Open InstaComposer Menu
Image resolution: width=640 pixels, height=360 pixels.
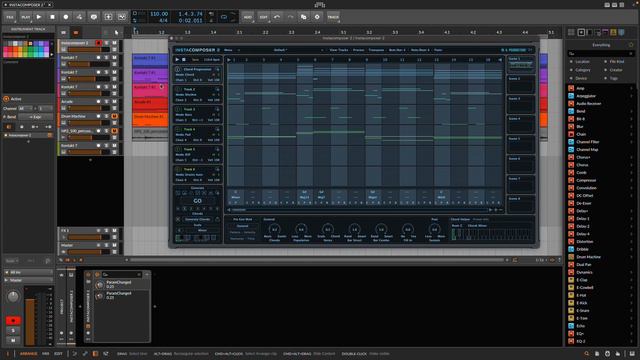(228, 50)
